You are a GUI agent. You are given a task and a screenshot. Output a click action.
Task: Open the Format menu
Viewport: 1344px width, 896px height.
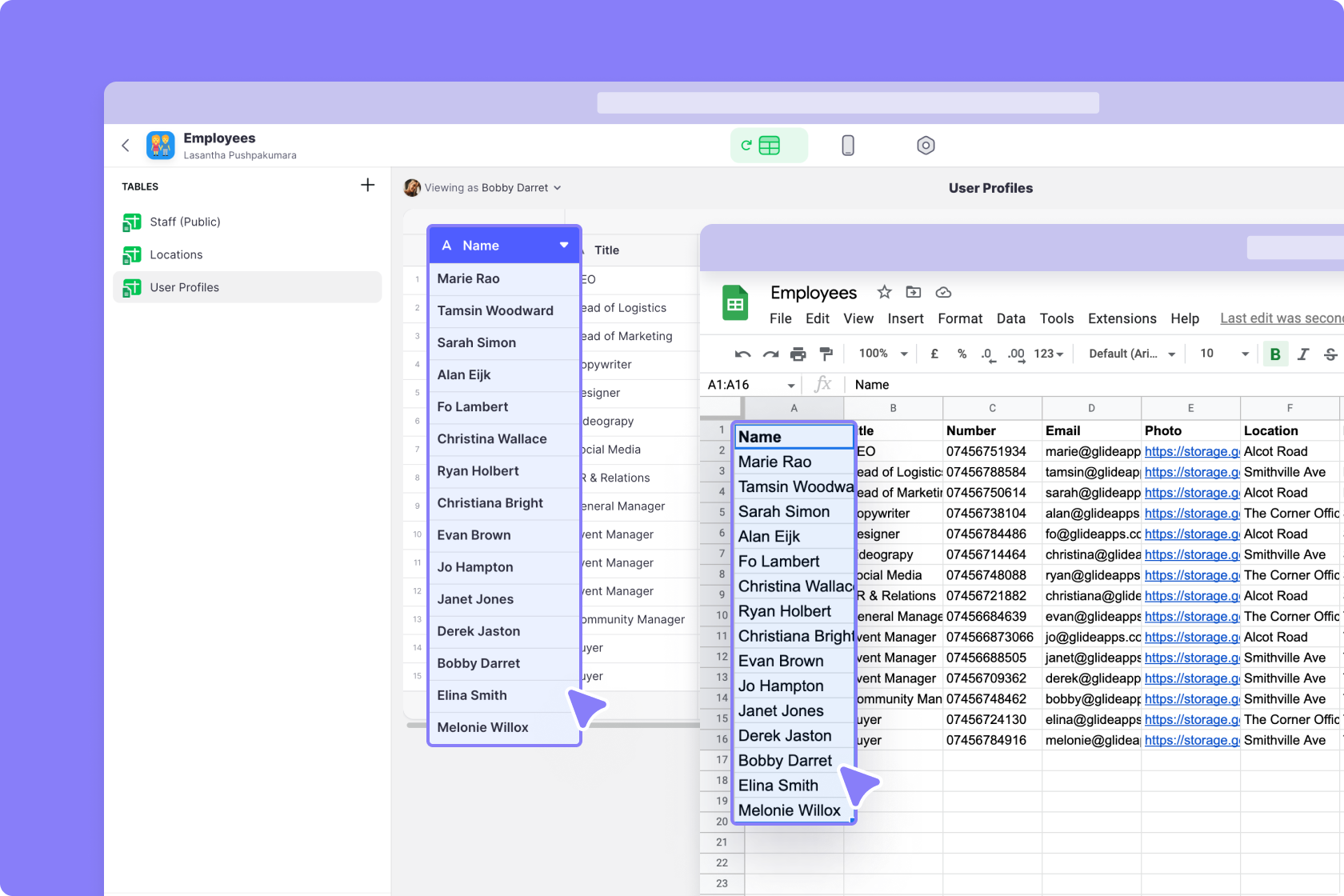[959, 318]
